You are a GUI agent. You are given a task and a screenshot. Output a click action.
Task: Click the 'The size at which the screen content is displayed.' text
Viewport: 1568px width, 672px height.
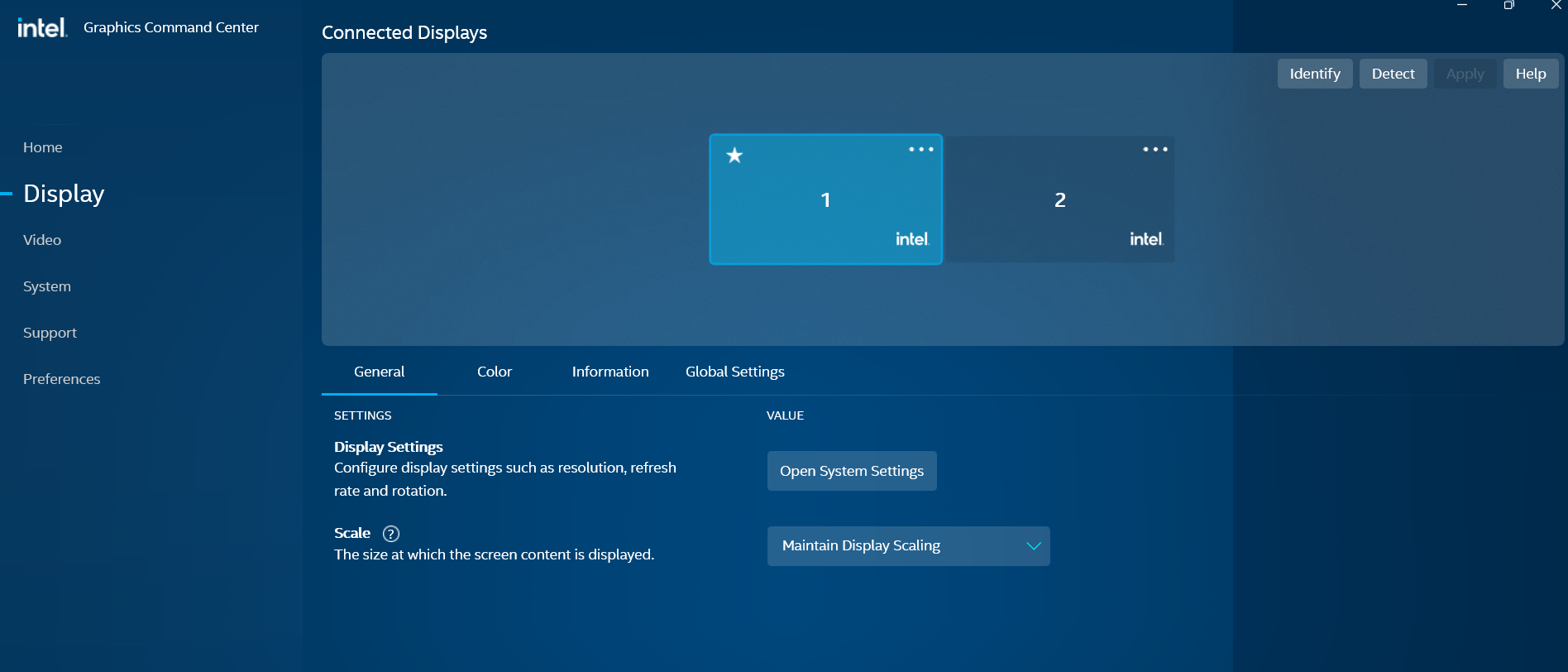pos(495,554)
